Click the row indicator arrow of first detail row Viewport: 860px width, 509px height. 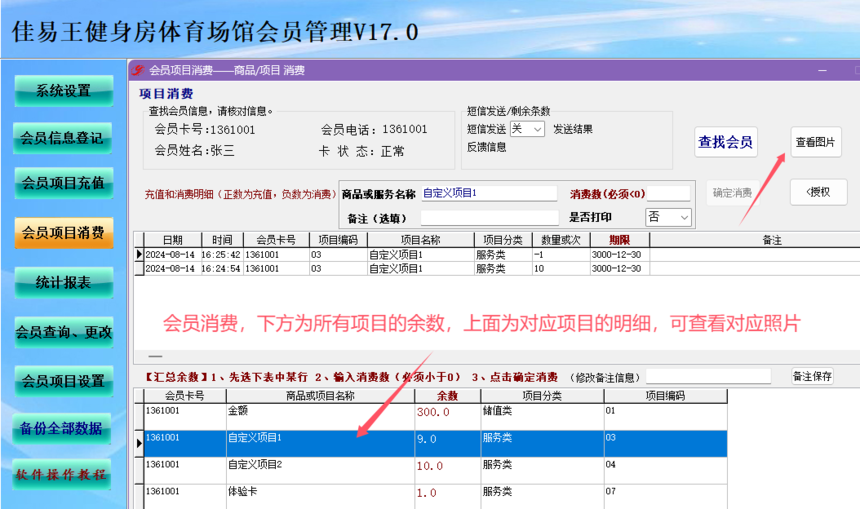click(139, 254)
